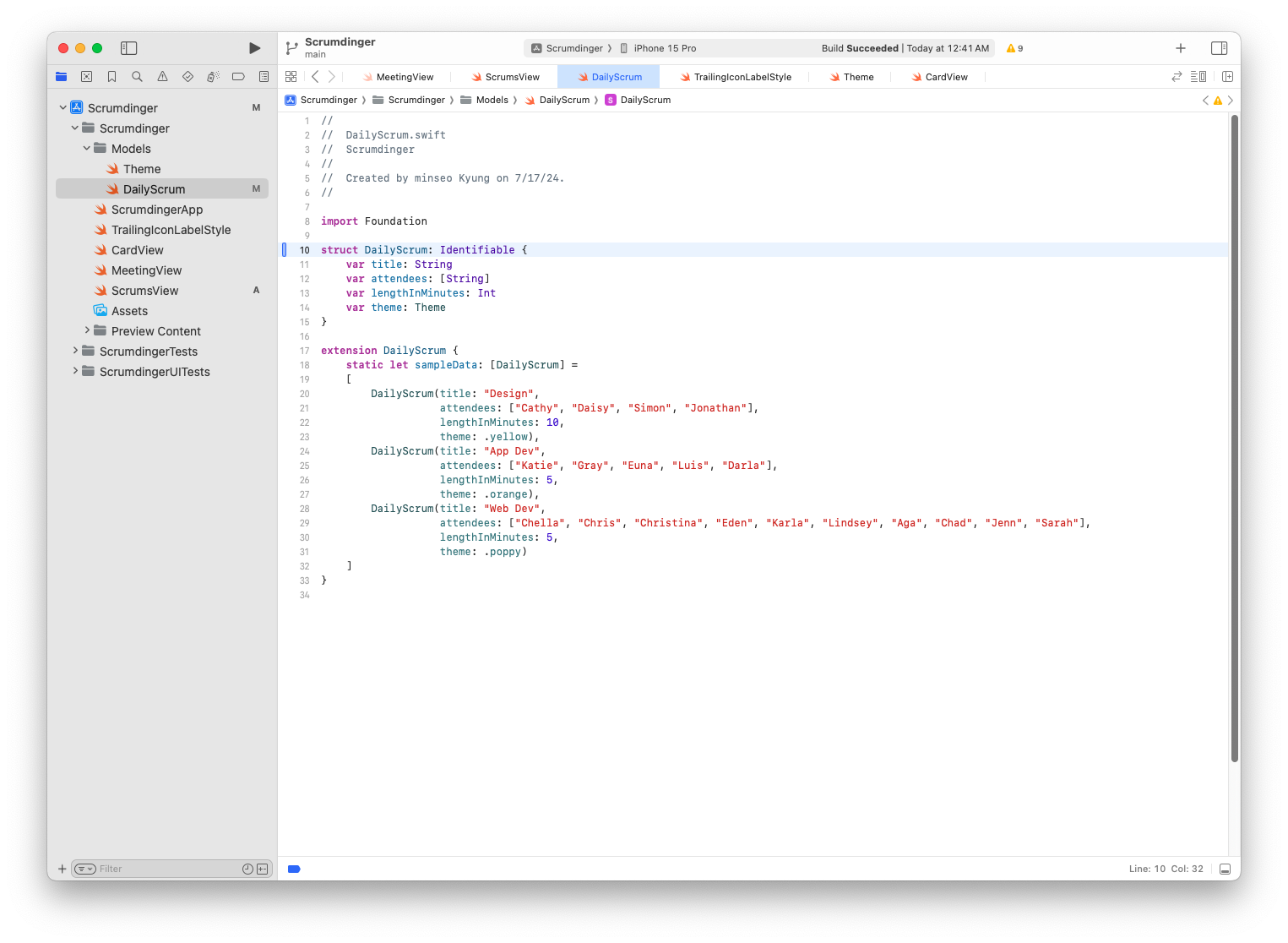Open the 9 warnings indicator
Image resolution: width=1288 pixels, height=943 pixels.
(x=1014, y=48)
